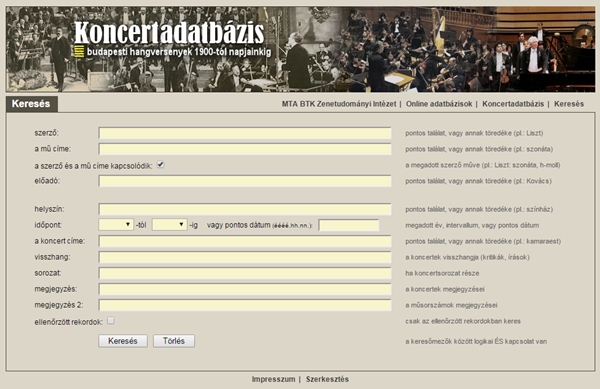Image resolution: width=600 pixels, height=389 pixels.
Task: Click into the előadó text field
Action: [245, 181]
